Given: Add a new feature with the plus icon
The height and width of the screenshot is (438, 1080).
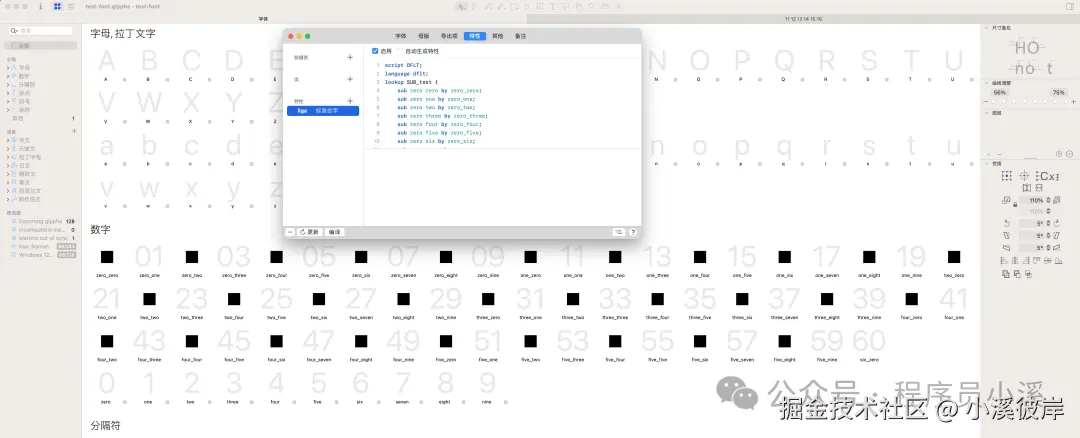Looking at the screenshot, I should 350,101.
